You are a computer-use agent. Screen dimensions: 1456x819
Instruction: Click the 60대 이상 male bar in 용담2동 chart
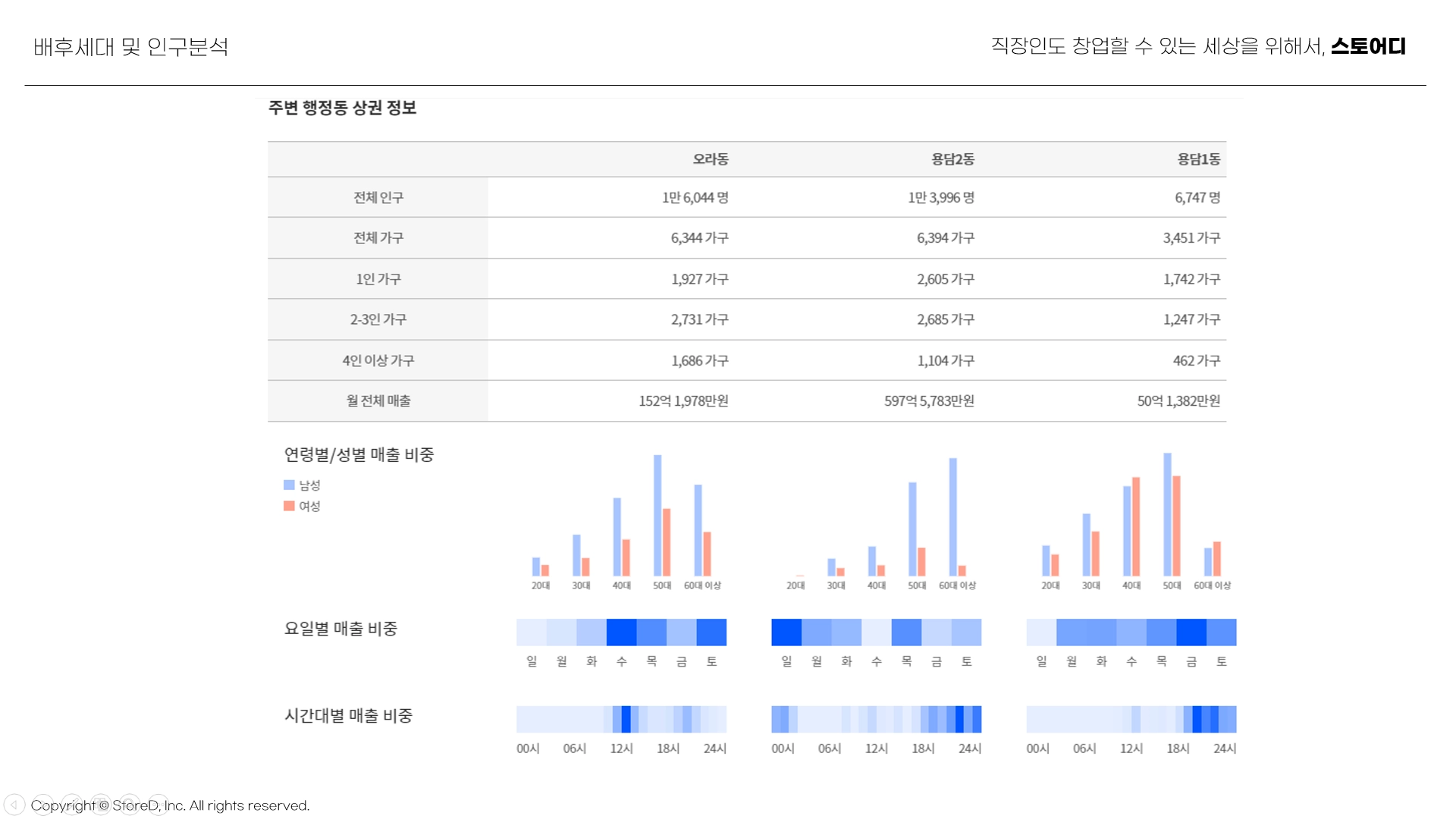pos(953,517)
